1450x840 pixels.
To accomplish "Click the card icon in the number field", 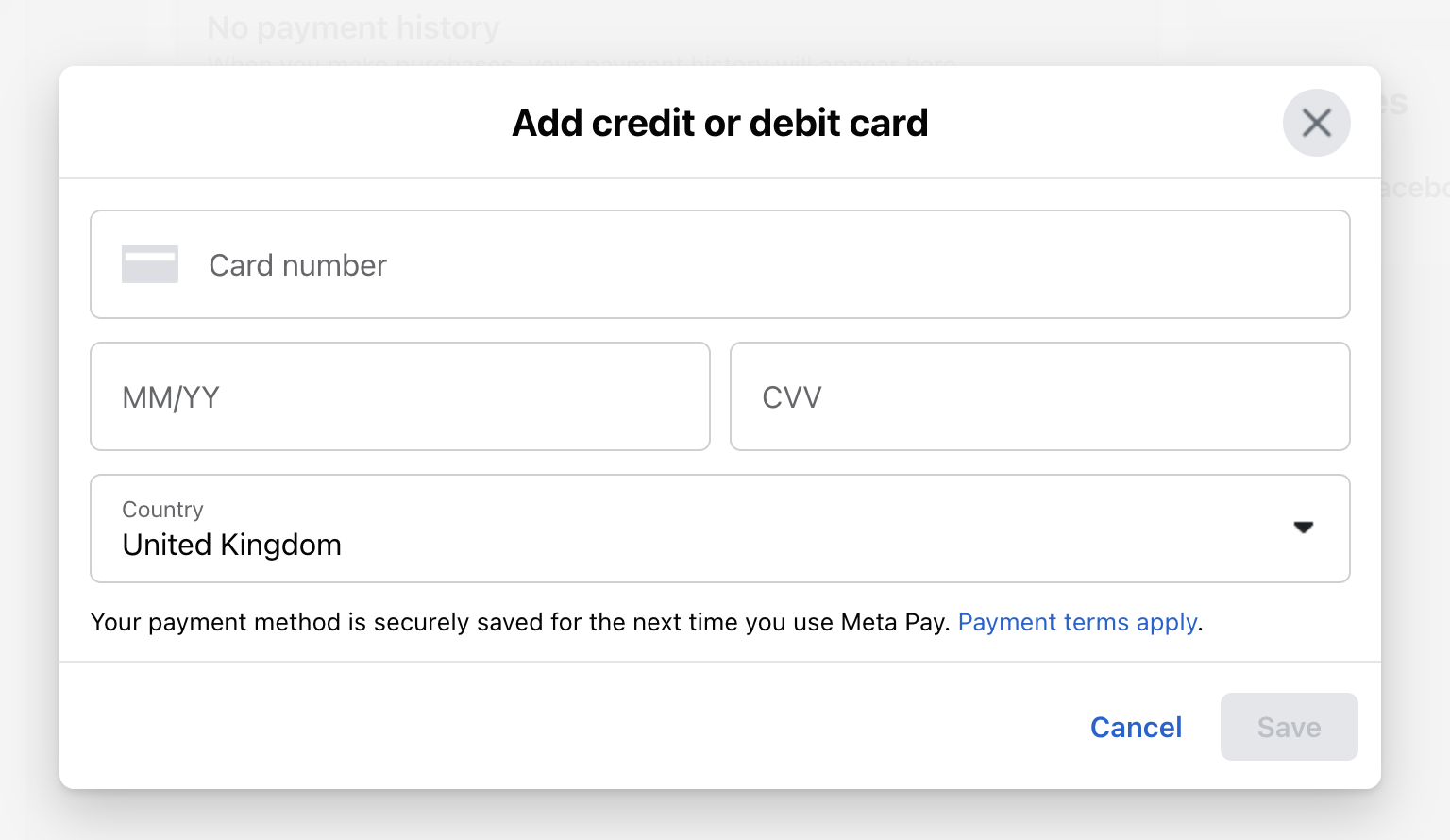I will coord(150,264).
